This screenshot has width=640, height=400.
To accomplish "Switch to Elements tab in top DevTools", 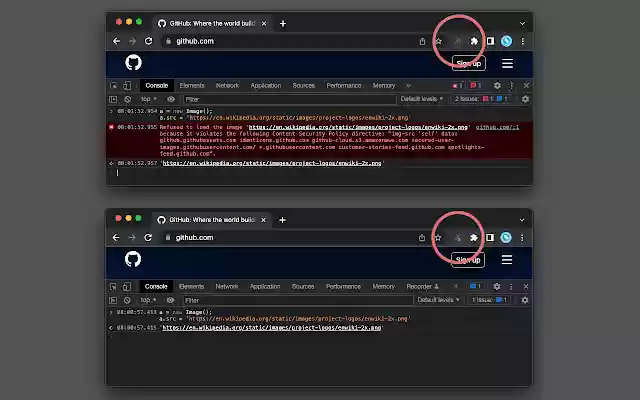I will tap(192, 85).
